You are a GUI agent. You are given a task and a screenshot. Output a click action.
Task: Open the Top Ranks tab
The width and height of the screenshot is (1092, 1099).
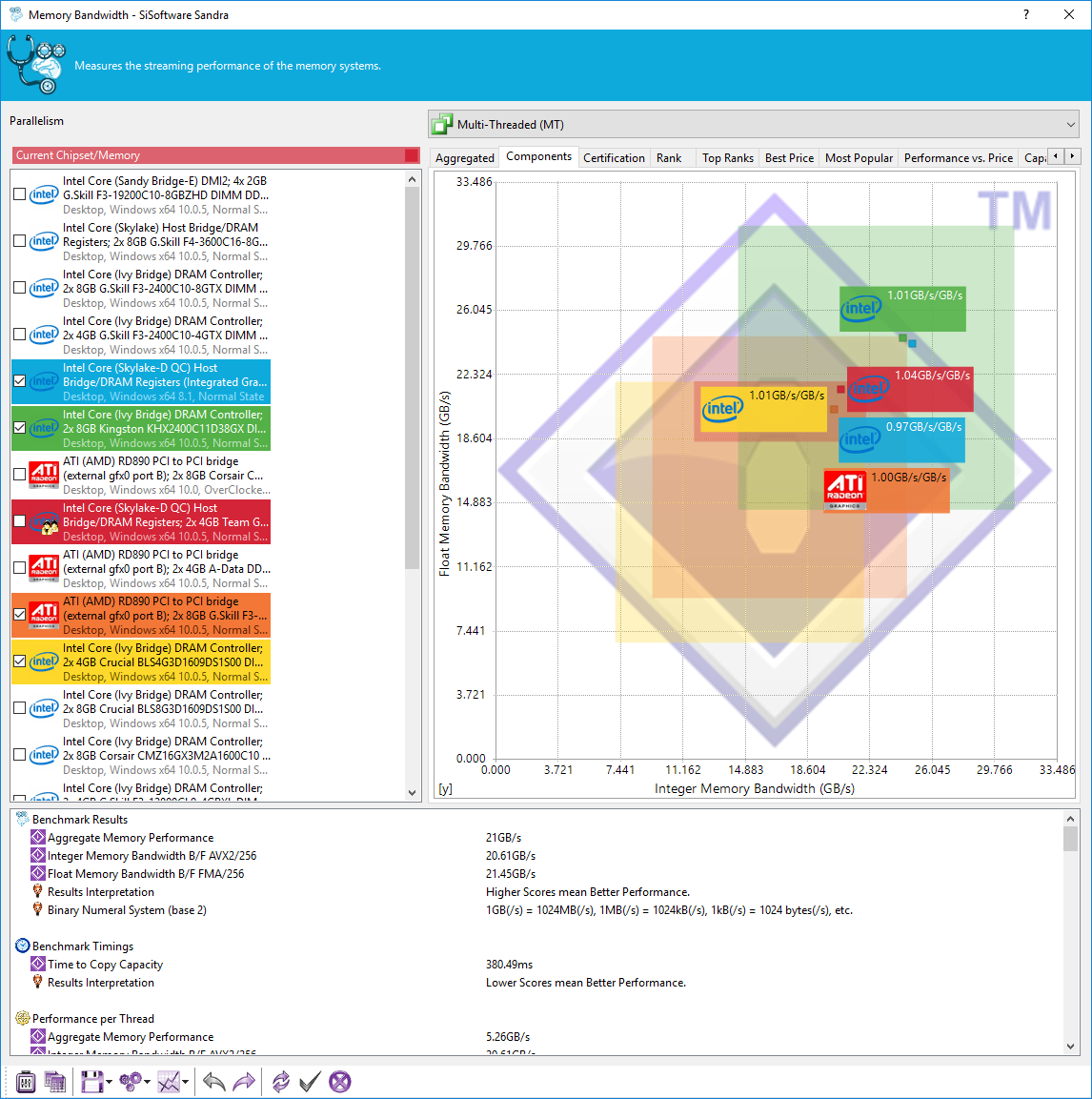point(728,157)
